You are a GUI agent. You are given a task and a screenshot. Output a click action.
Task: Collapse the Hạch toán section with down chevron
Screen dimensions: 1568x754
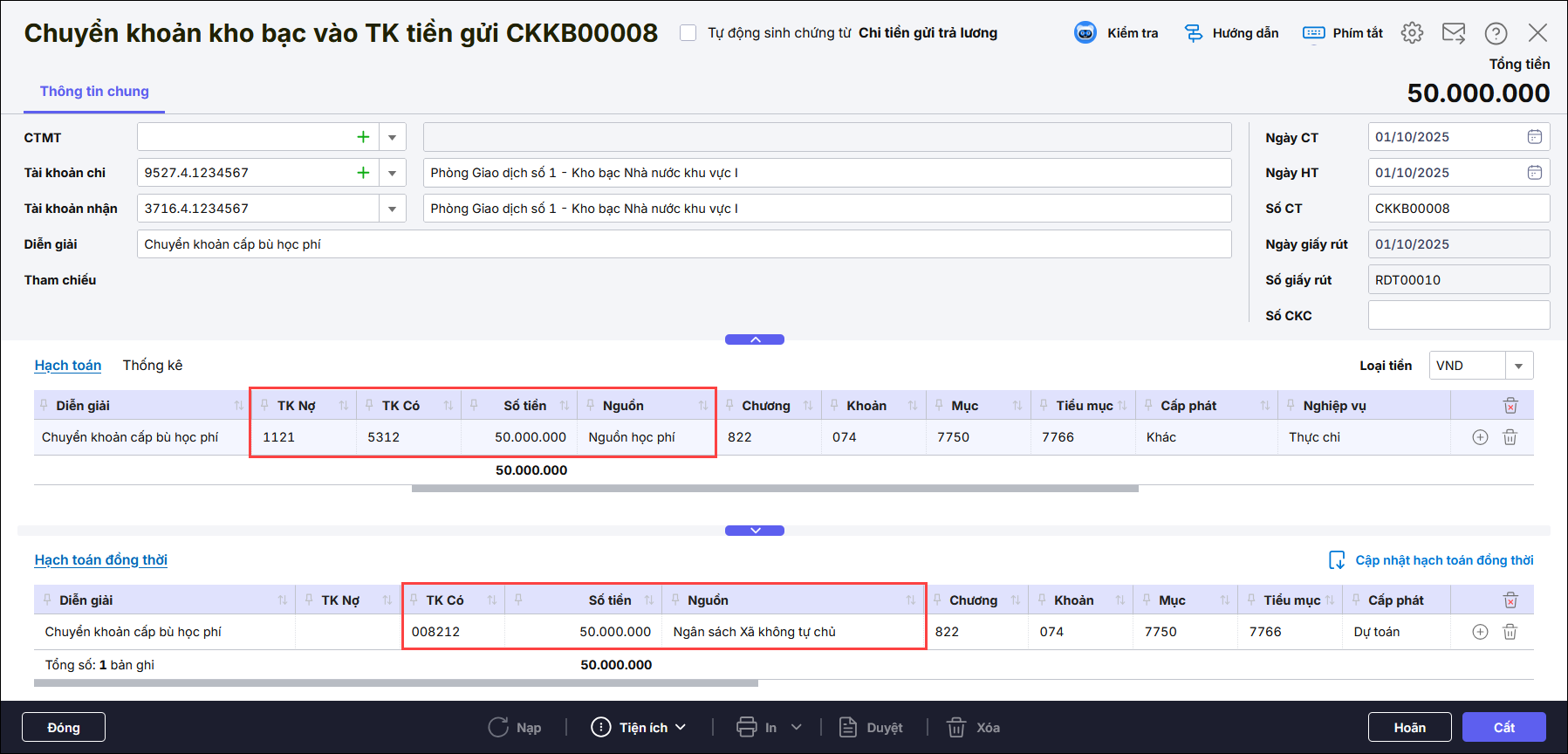[755, 531]
